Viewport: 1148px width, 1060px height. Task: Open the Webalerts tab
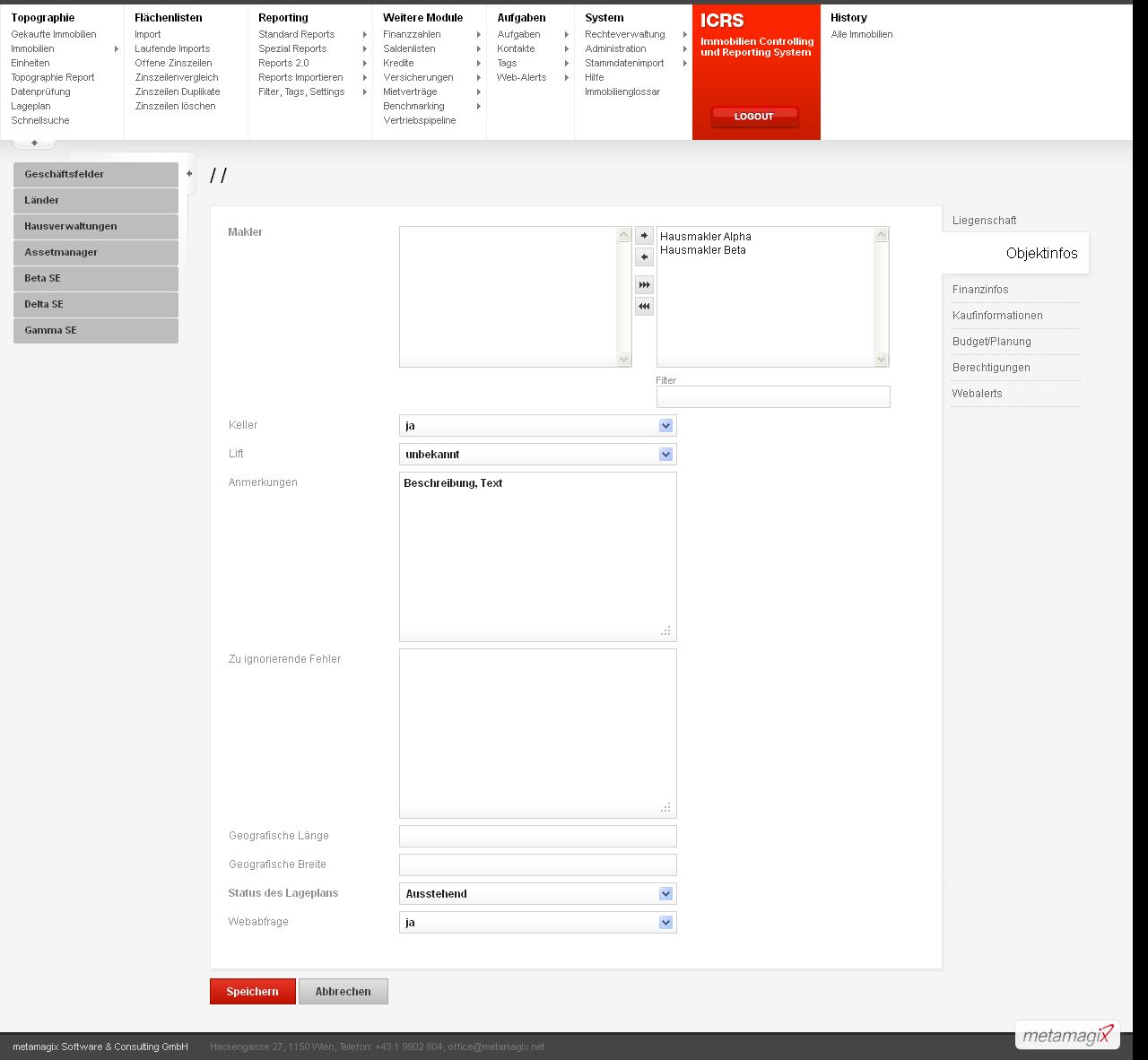(977, 394)
